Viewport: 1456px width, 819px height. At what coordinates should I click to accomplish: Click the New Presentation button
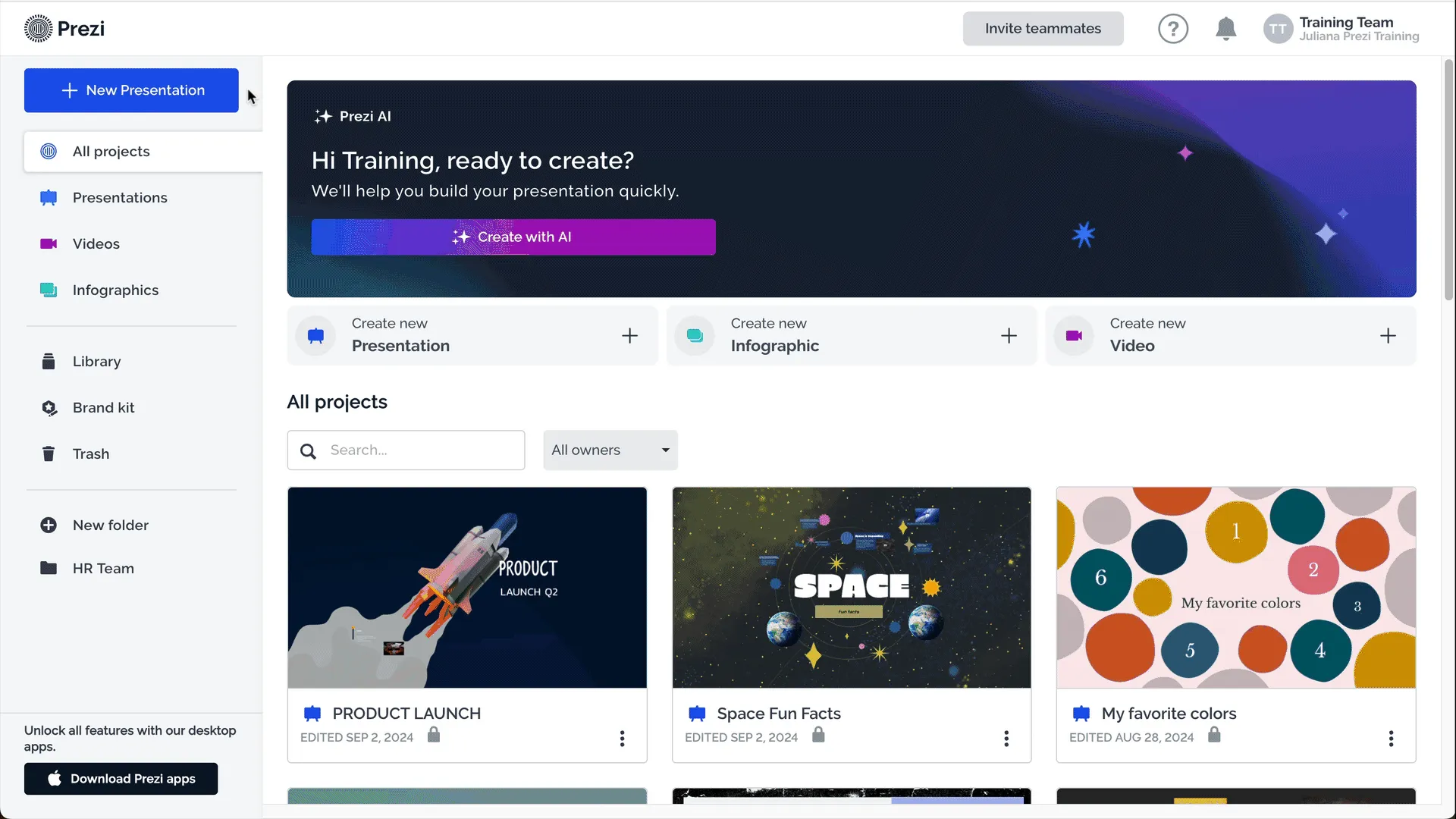point(131,90)
